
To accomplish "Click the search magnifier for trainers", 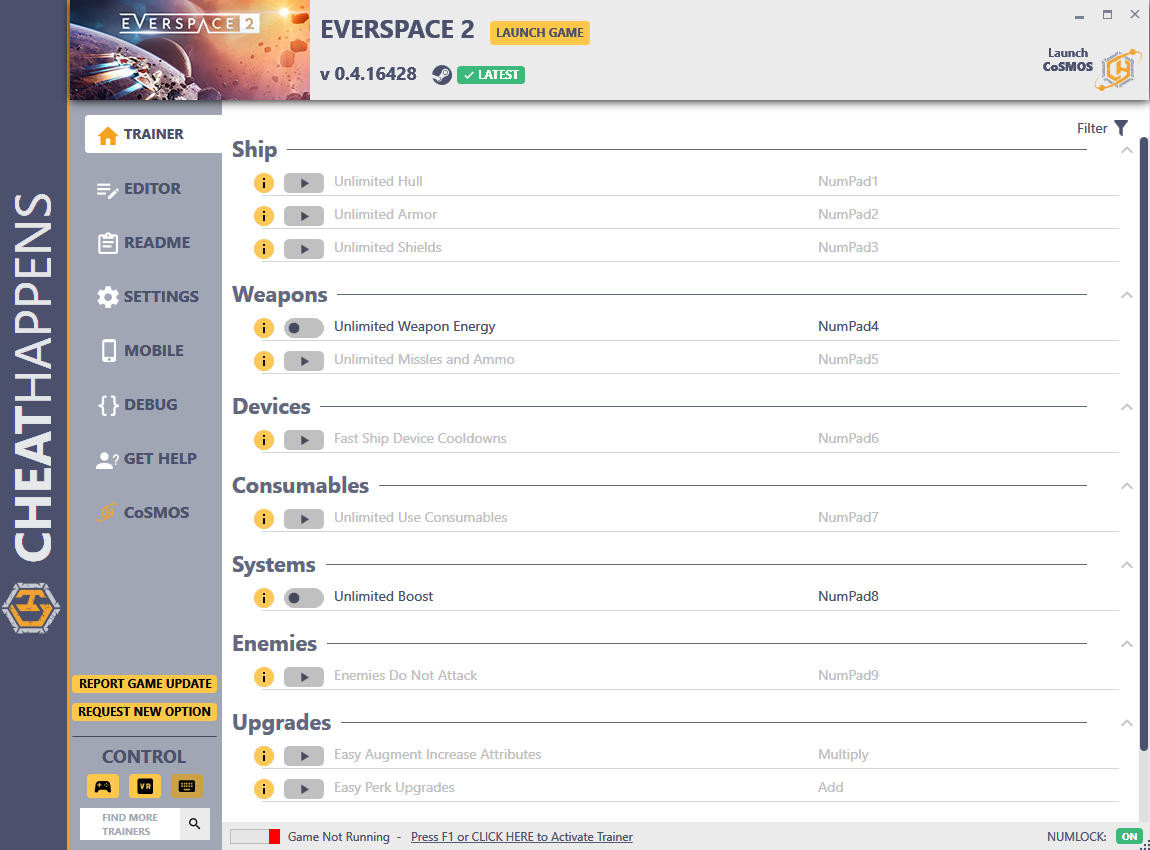I will click(194, 824).
